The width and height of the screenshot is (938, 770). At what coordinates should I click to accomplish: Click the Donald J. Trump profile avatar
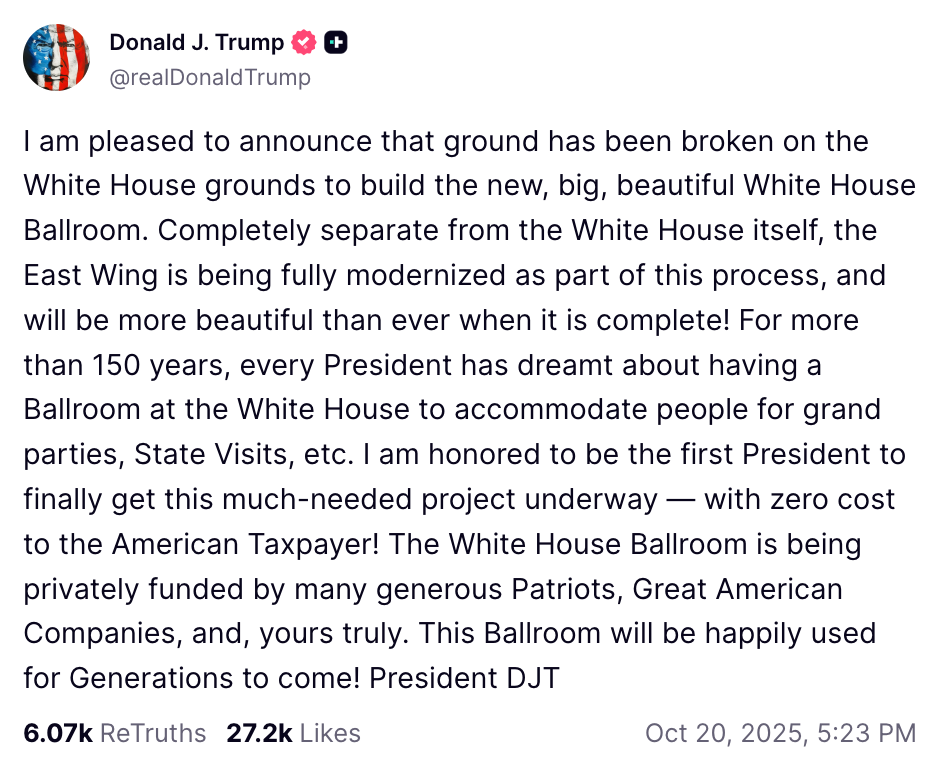[57, 57]
